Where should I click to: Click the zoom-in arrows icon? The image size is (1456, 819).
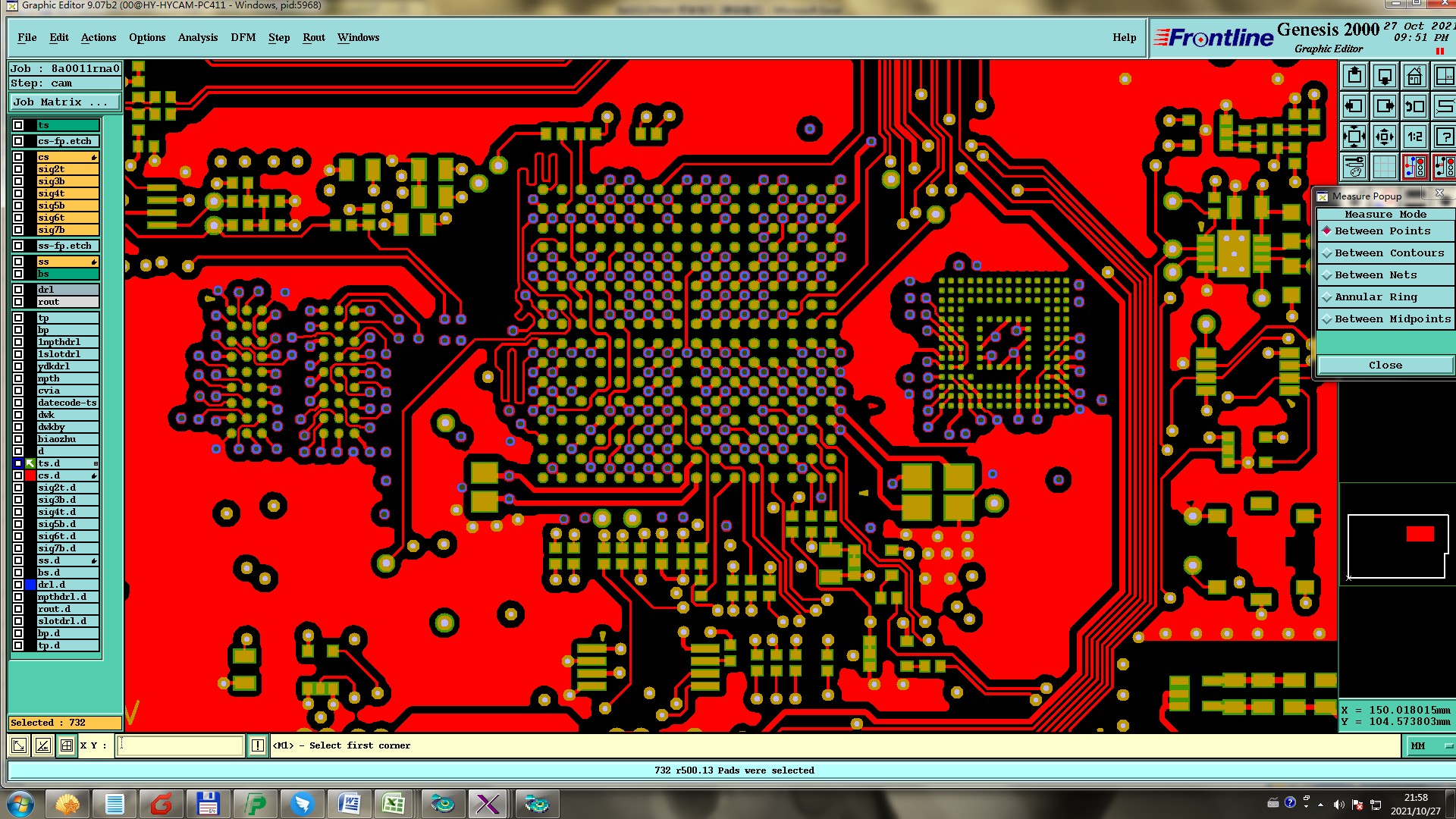tap(1354, 137)
